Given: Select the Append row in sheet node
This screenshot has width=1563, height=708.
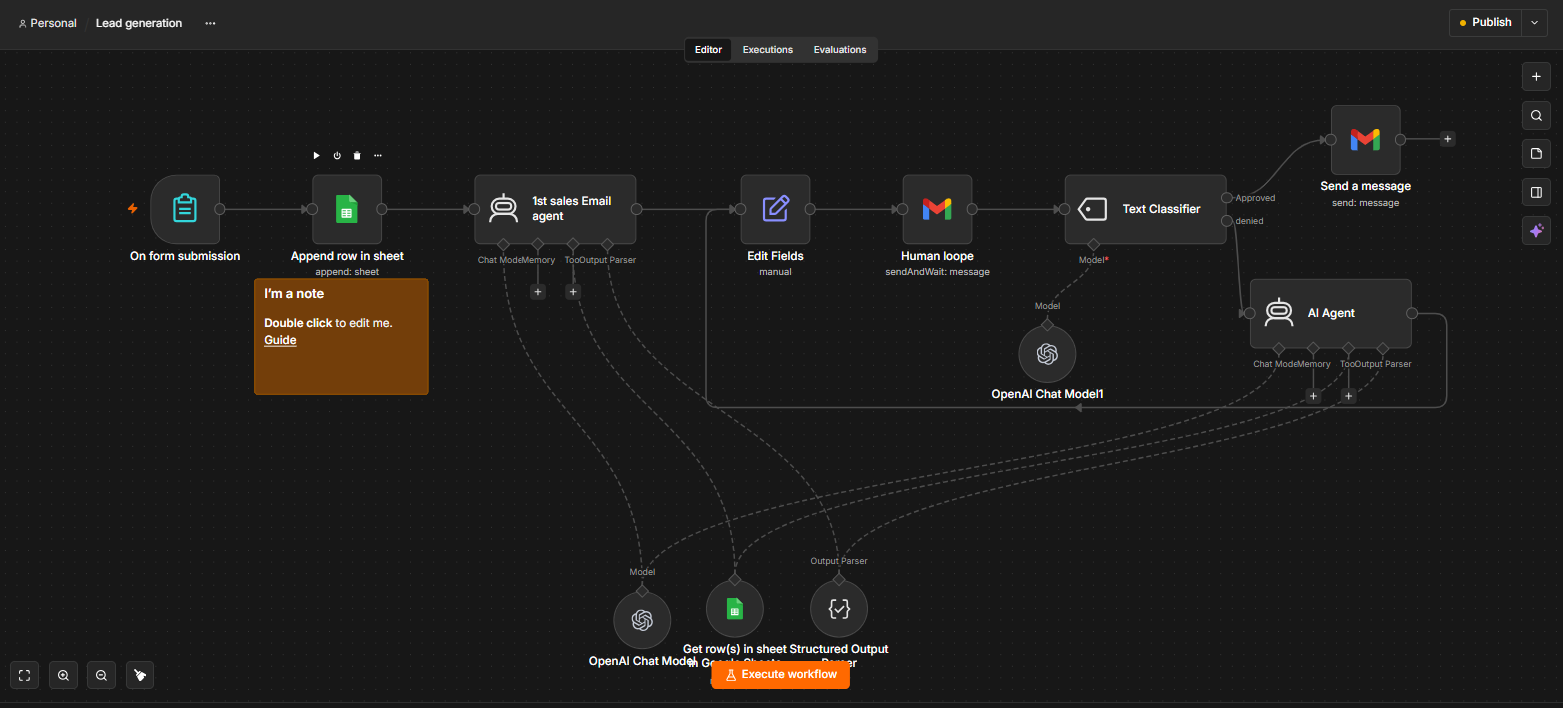Looking at the screenshot, I should point(347,209).
